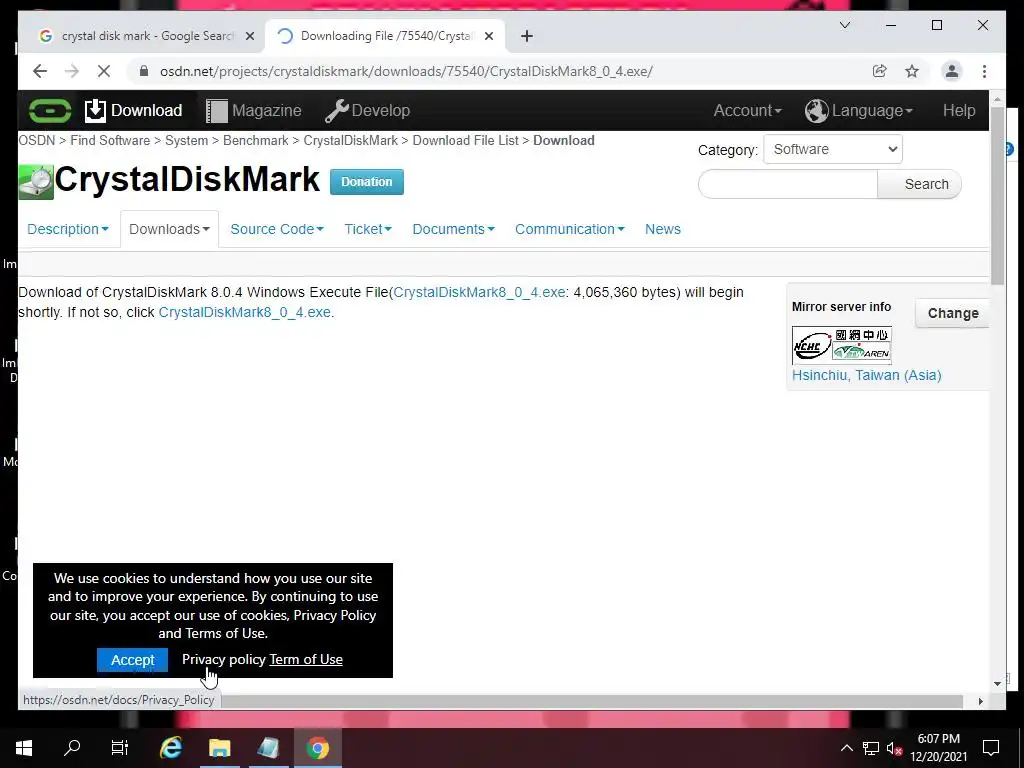The height and width of the screenshot is (768, 1024).
Task: Open Help in the top bar
Action: [x=959, y=110]
